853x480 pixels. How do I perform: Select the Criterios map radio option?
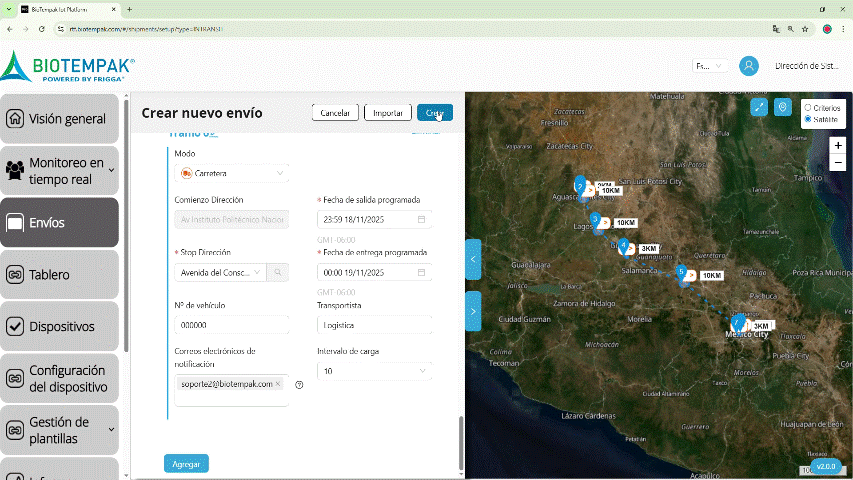coord(808,107)
